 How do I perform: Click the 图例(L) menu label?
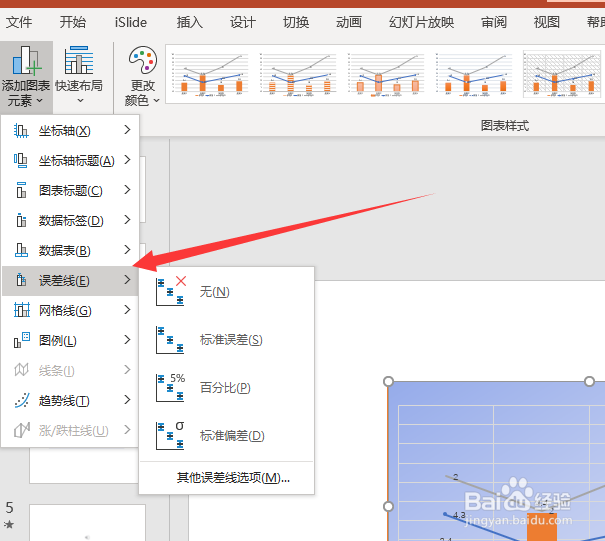coord(57,340)
